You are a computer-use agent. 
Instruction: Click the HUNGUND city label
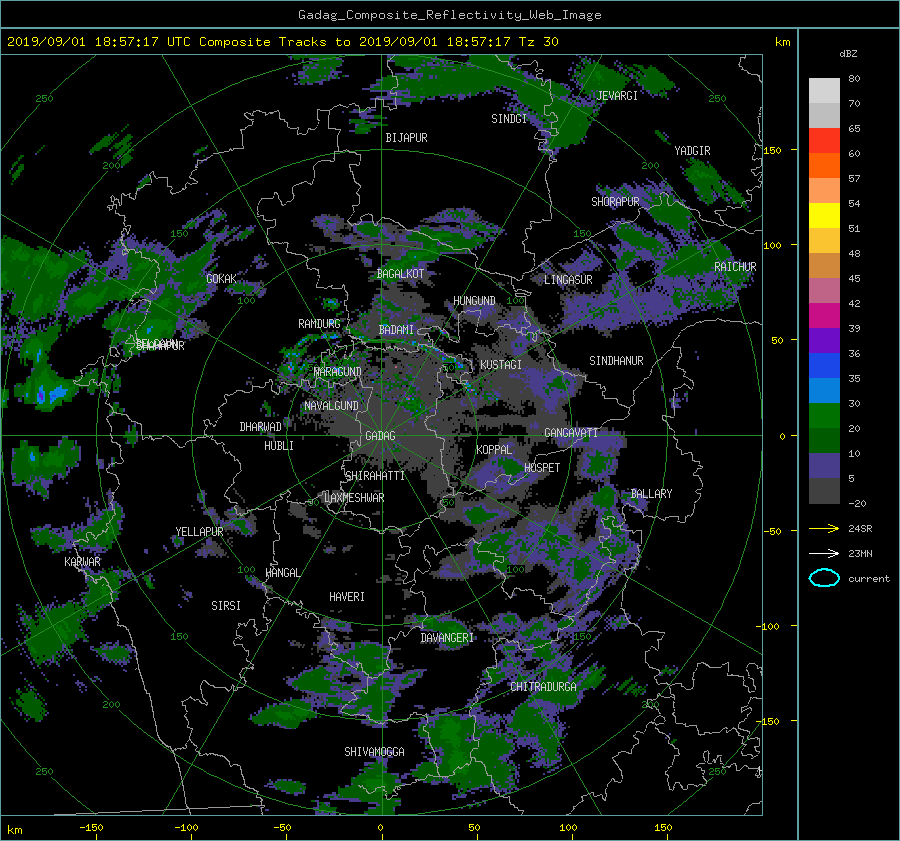click(x=474, y=301)
